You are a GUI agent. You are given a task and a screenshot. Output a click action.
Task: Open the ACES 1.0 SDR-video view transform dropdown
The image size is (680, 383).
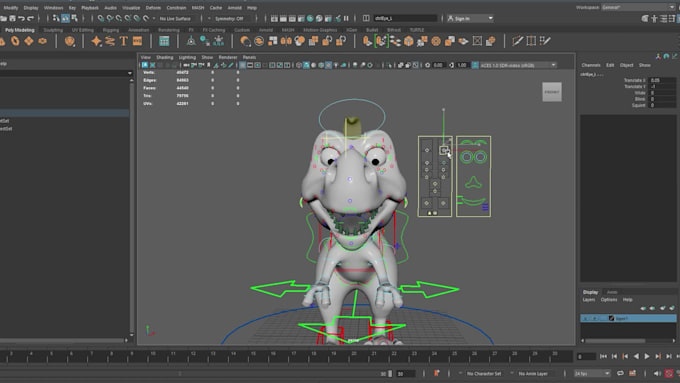tap(517, 65)
